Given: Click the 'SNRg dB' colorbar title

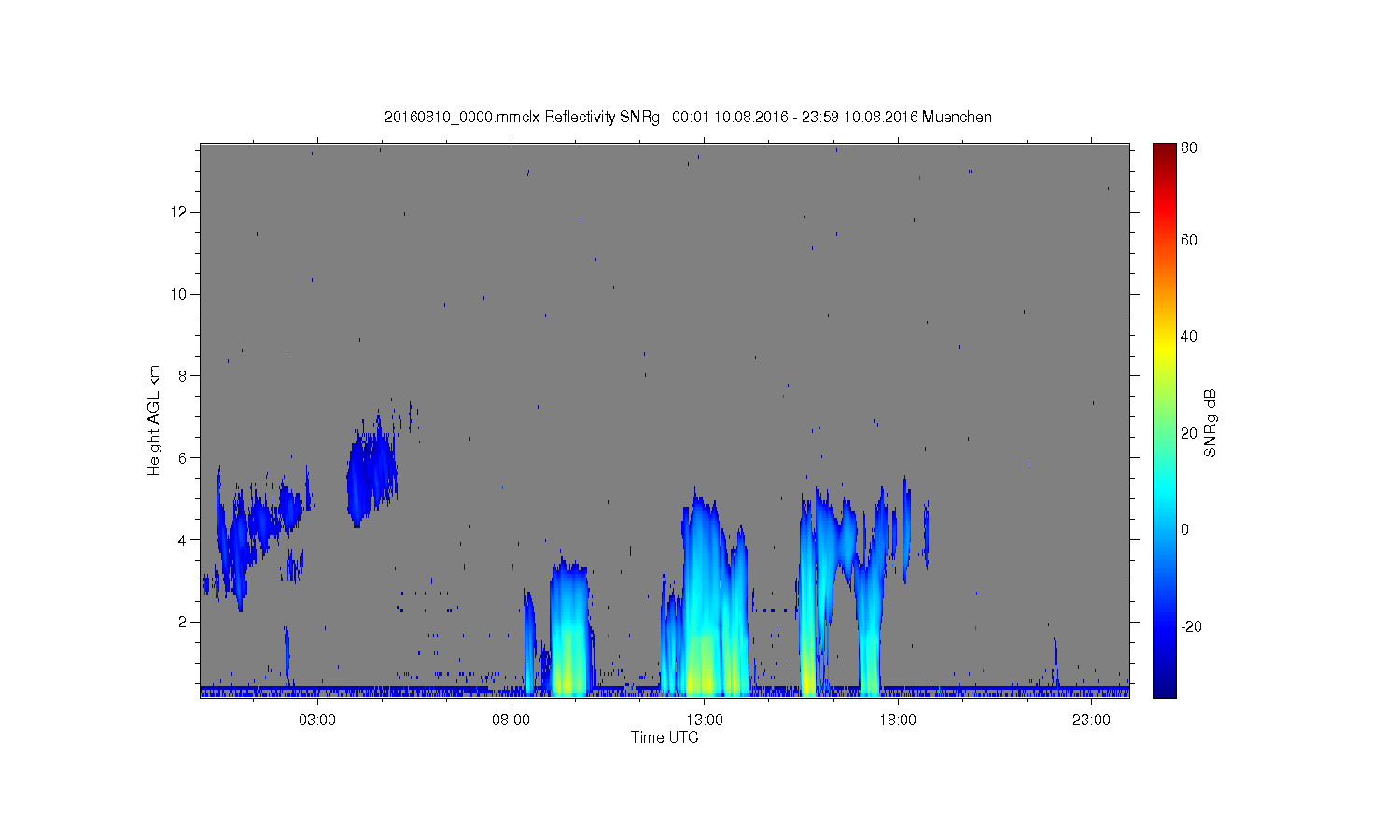Looking at the screenshot, I should click(1211, 423).
